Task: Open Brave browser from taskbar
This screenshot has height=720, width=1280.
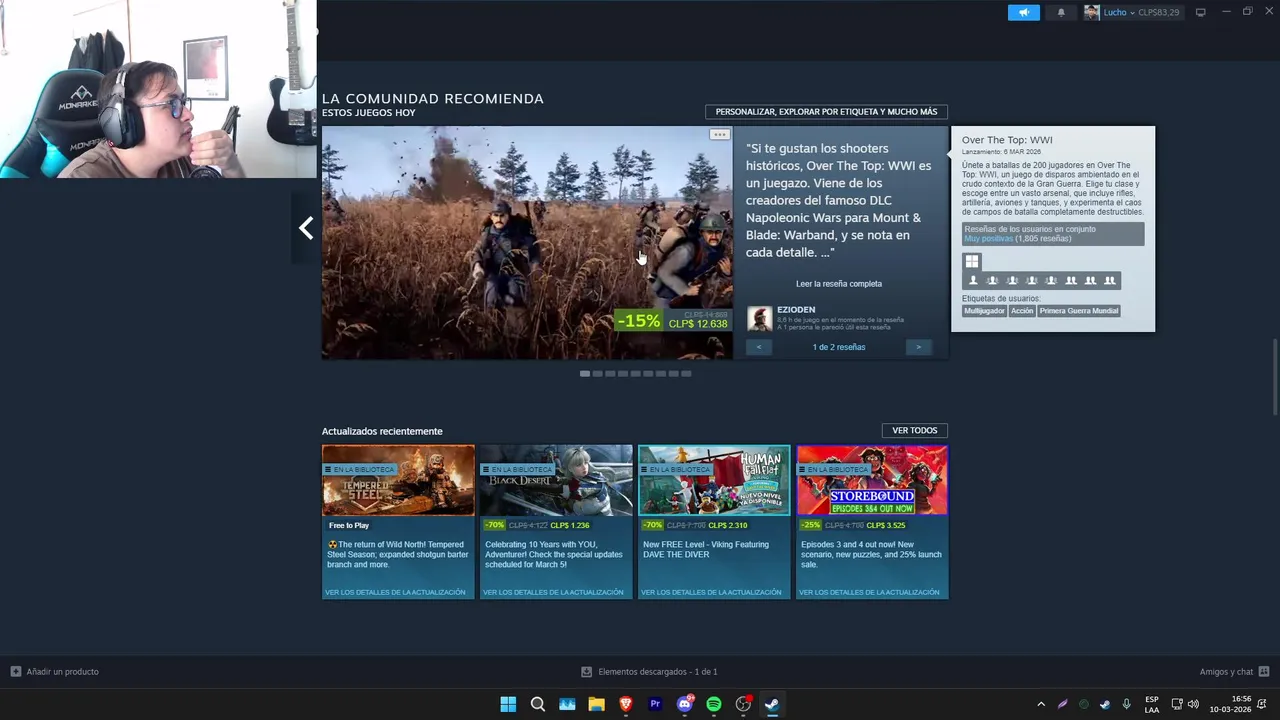Action: click(x=626, y=704)
